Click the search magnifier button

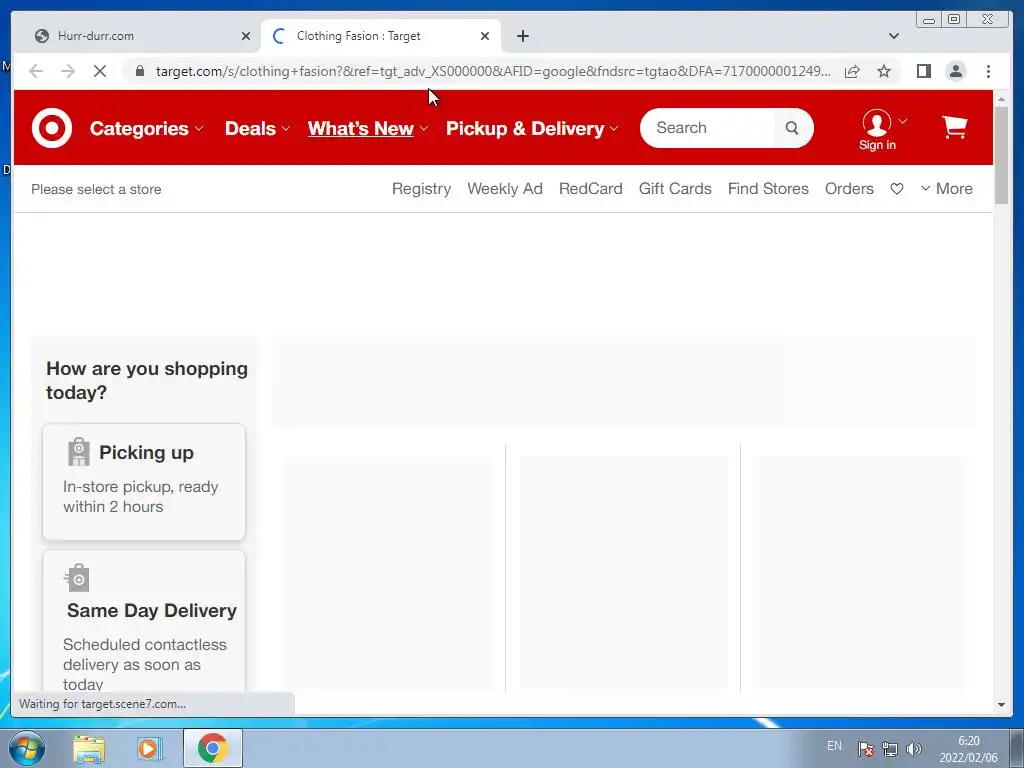pyautogui.click(x=792, y=128)
